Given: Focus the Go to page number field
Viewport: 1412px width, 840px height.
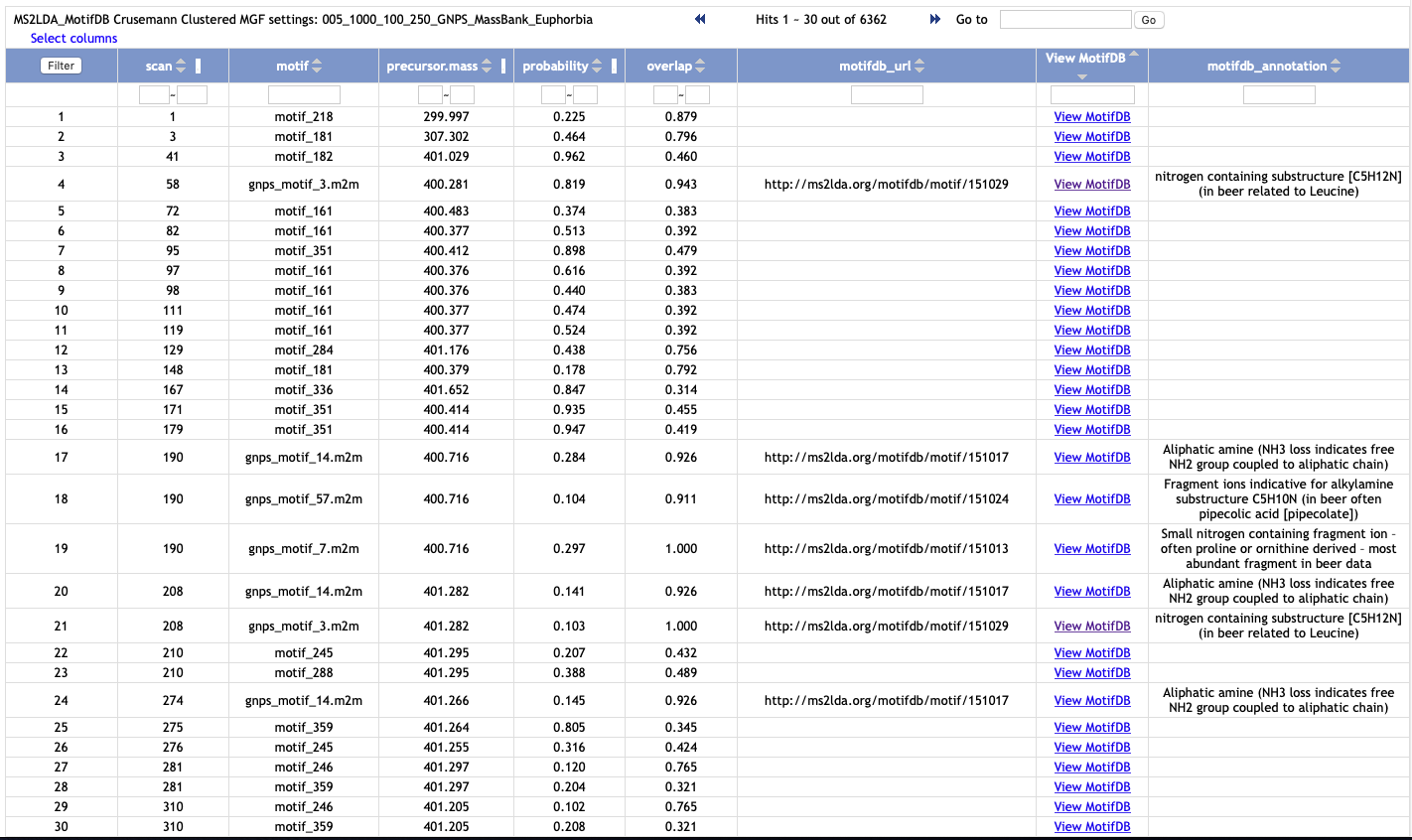Looking at the screenshot, I should 1065,19.
